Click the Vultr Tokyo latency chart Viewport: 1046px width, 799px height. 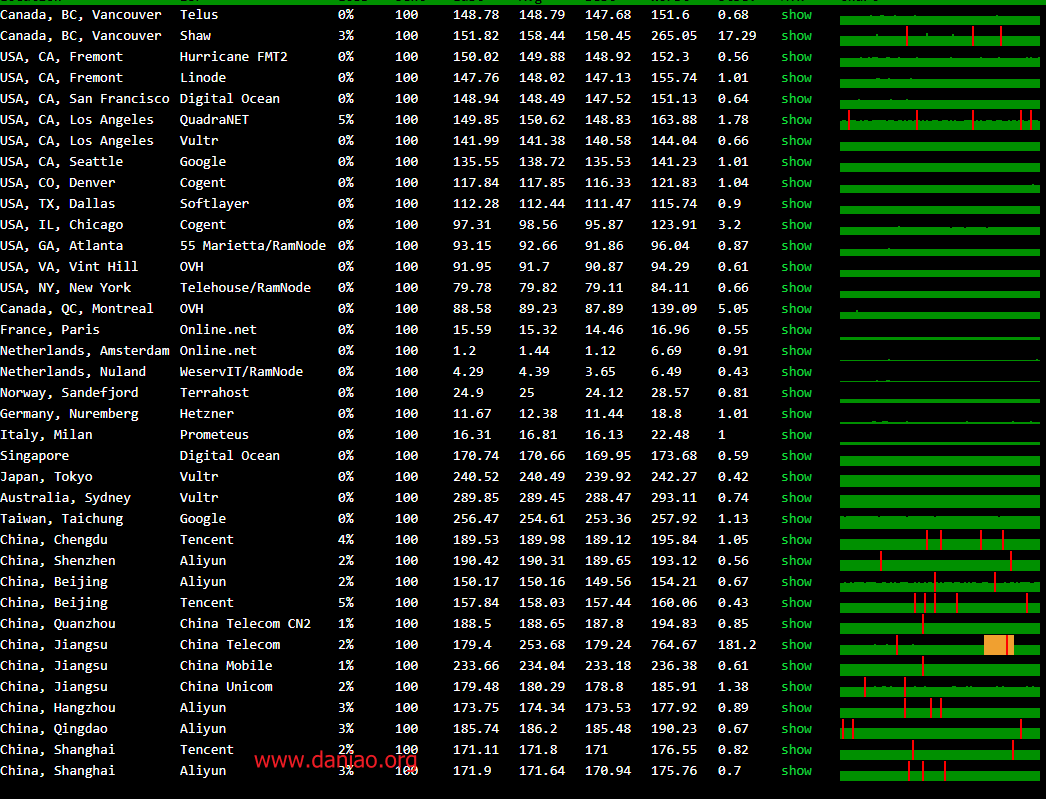939,481
